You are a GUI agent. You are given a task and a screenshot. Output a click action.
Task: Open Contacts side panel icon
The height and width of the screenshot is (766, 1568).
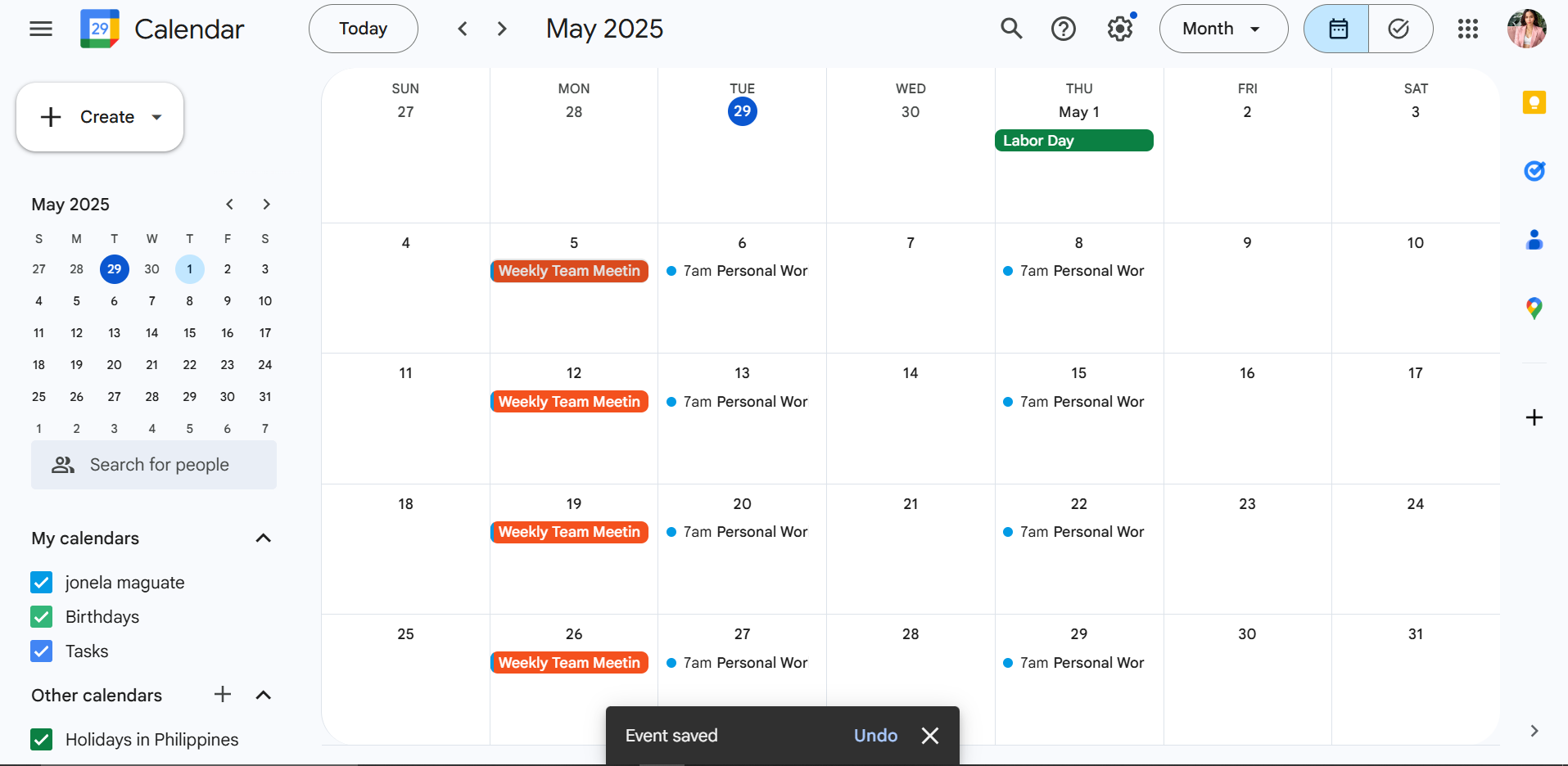click(x=1534, y=239)
